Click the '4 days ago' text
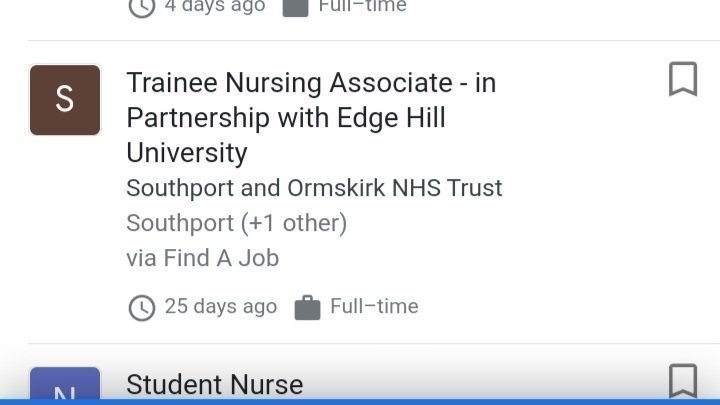 click(214, 6)
